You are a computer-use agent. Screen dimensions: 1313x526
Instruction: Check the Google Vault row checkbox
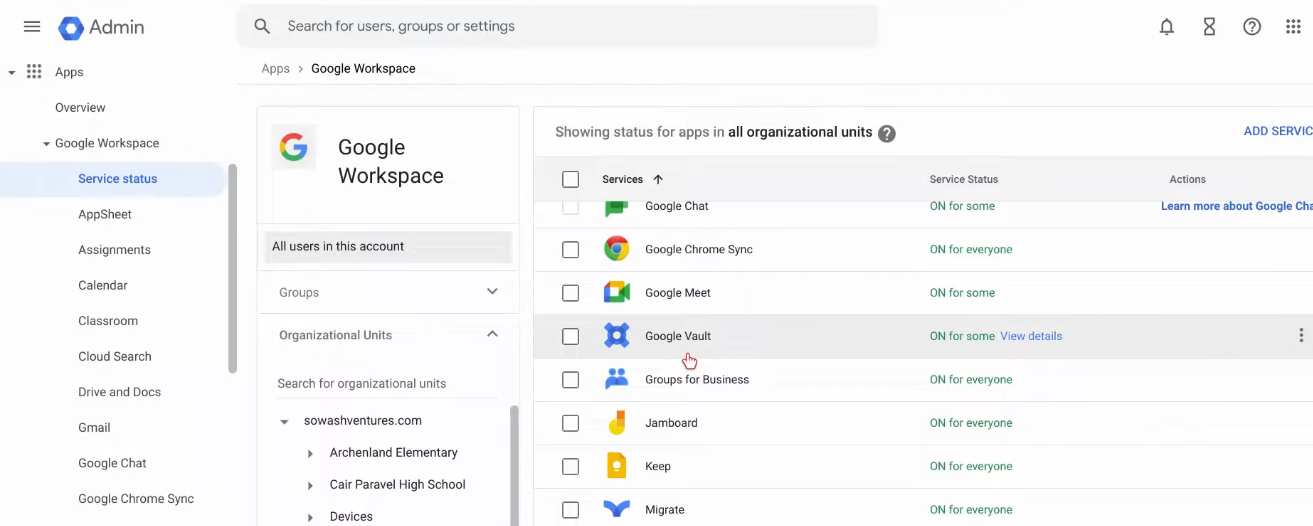click(570, 337)
